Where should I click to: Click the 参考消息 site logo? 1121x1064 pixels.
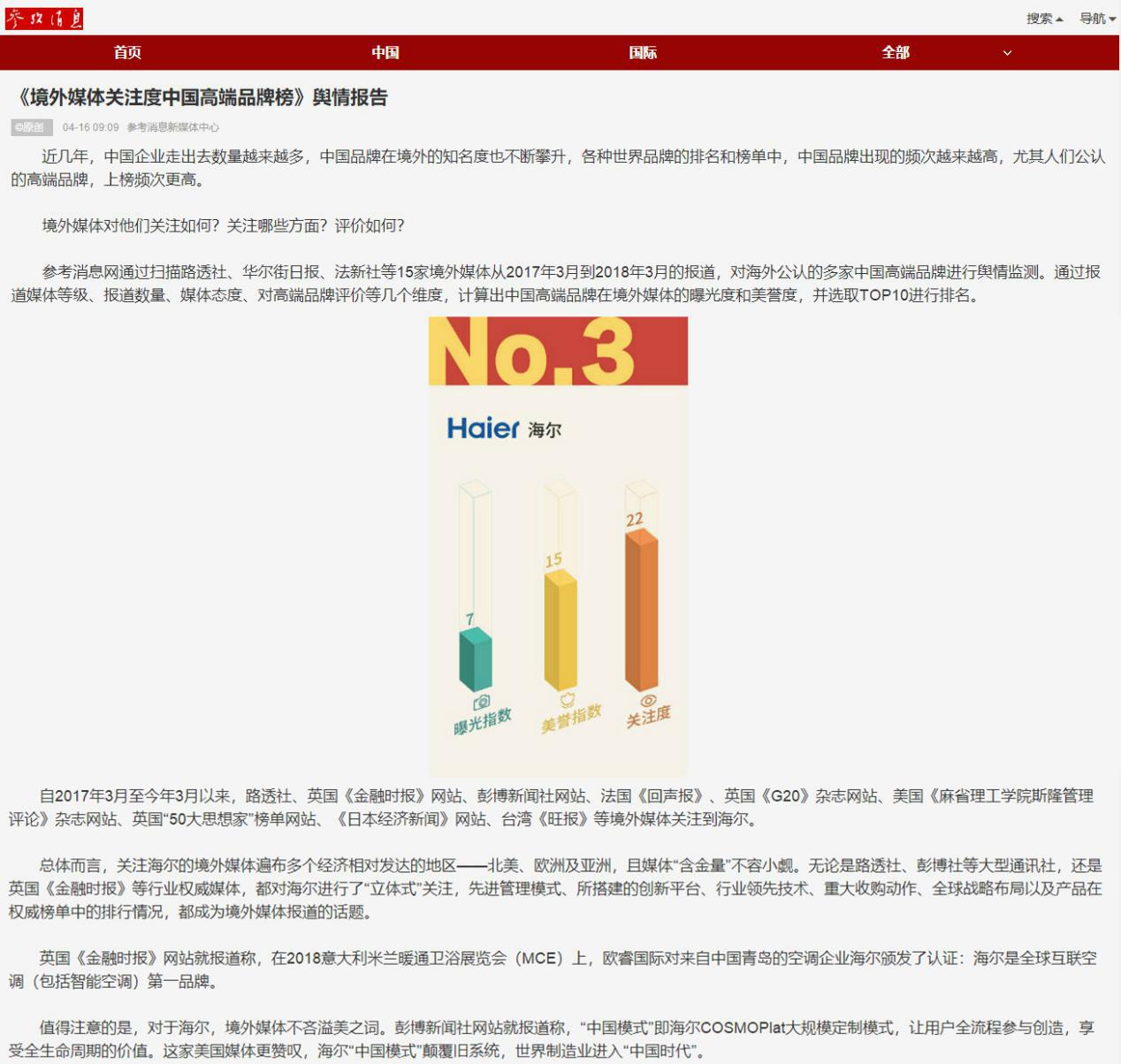44,19
